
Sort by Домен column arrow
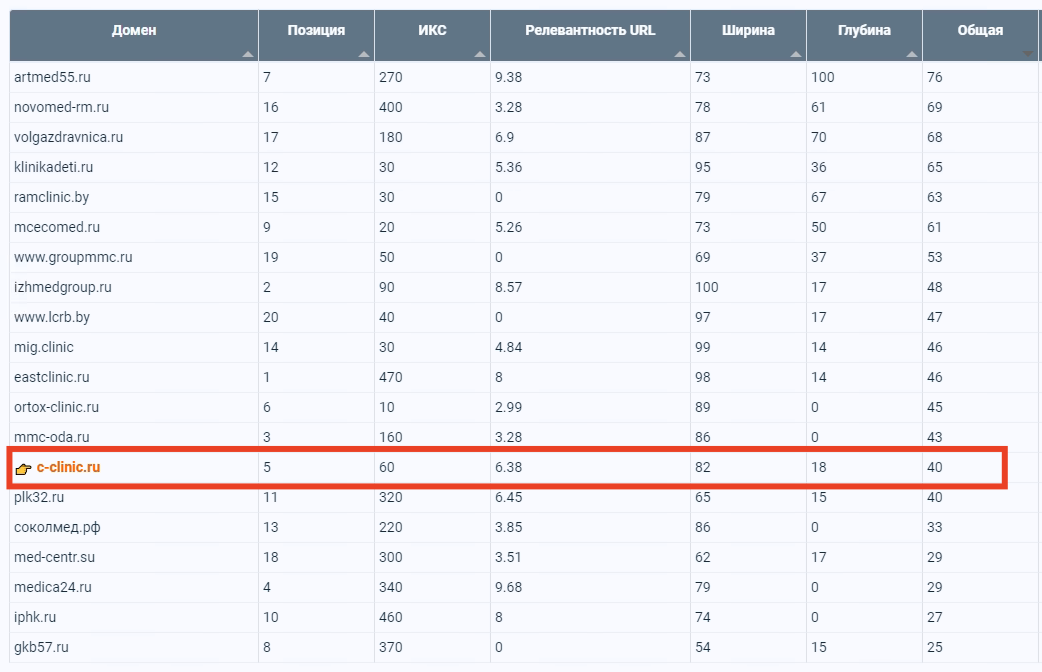coord(248,54)
